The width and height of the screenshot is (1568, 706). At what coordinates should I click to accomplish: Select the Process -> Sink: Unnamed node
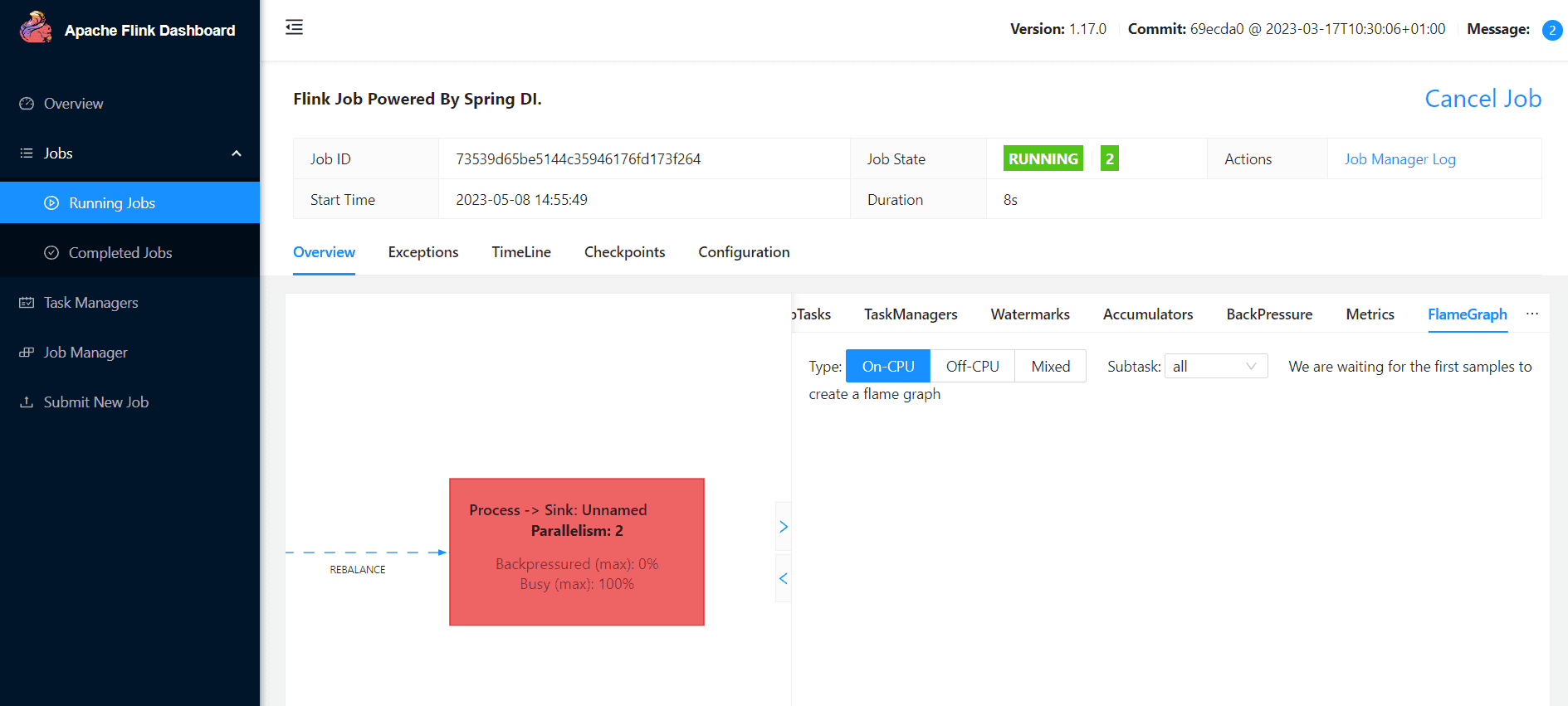(577, 552)
